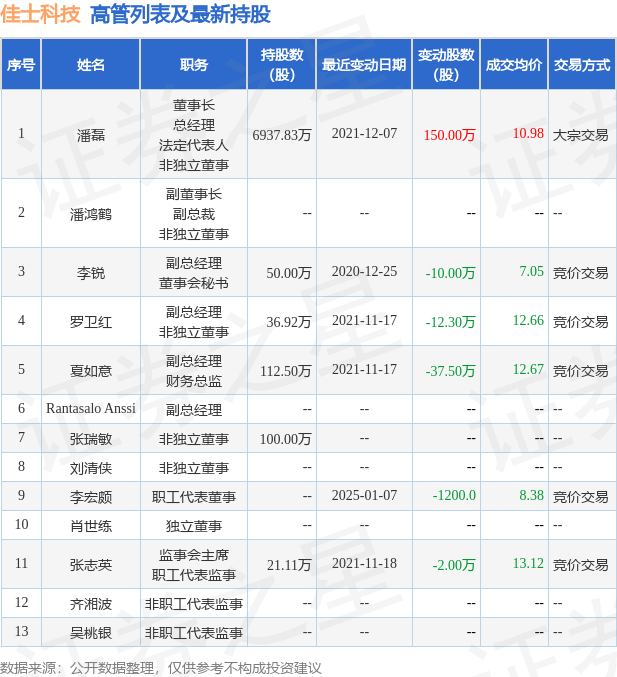Click the name 齐湘波
The width and height of the screenshot is (617, 677).
pyautogui.click(x=91, y=604)
